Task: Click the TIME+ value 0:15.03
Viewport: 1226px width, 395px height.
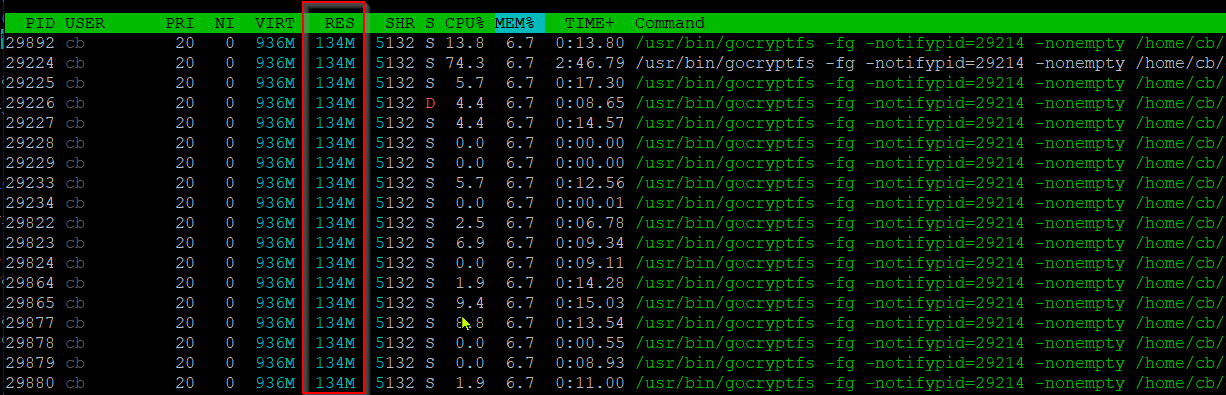Action: [x=590, y=303]
